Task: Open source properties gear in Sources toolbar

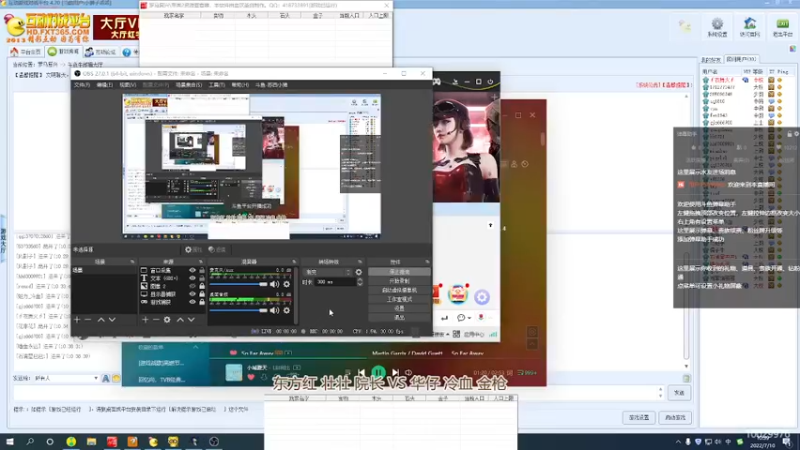Action: (167, 319)
